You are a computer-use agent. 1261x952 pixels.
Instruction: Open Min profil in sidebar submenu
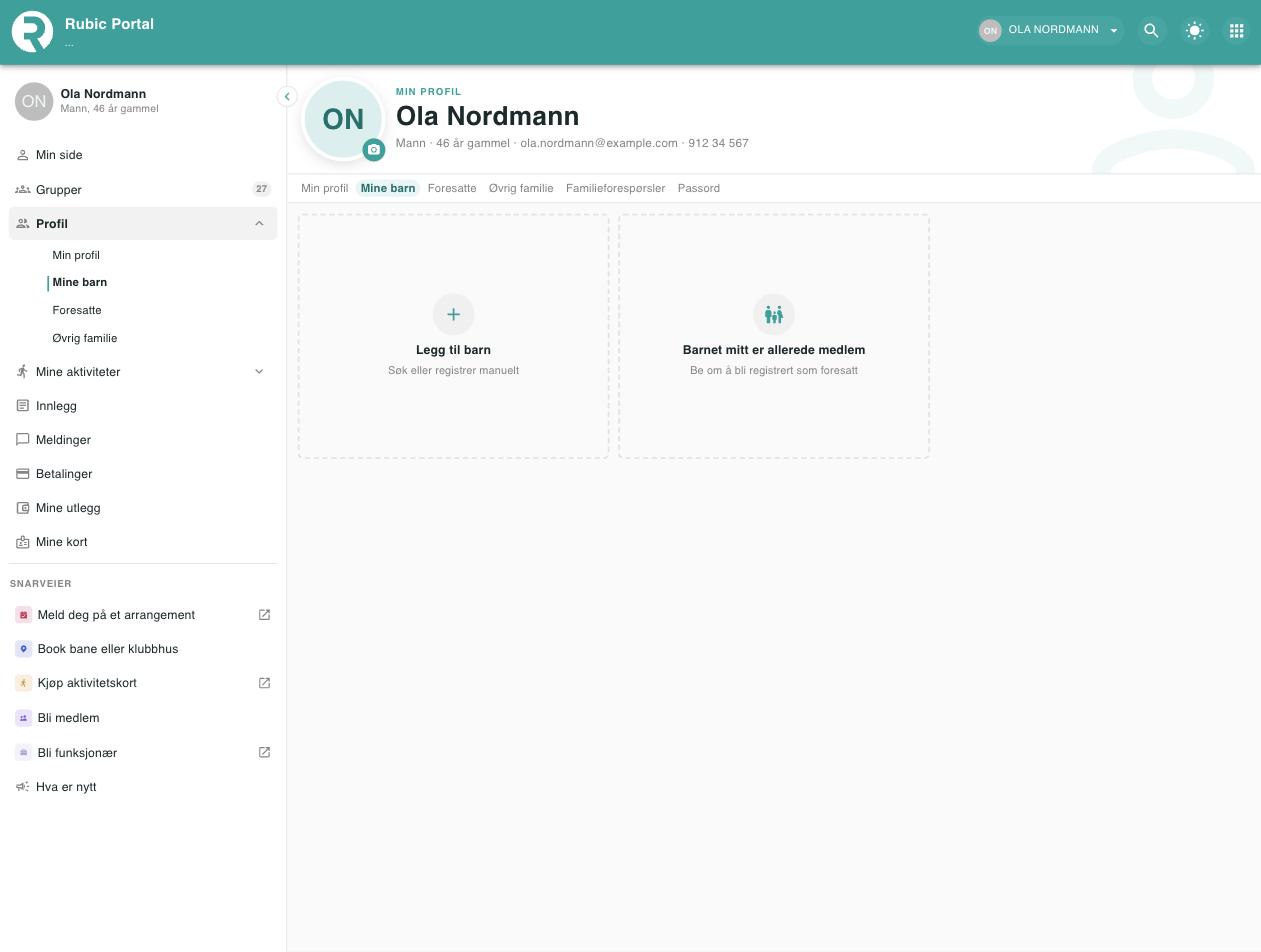point(76,255)
